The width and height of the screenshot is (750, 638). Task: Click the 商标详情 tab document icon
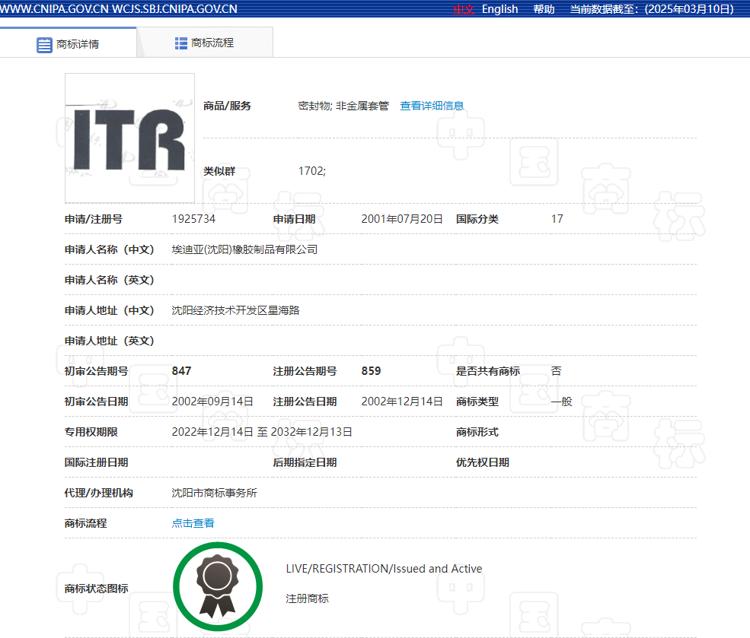coord(44,44)
